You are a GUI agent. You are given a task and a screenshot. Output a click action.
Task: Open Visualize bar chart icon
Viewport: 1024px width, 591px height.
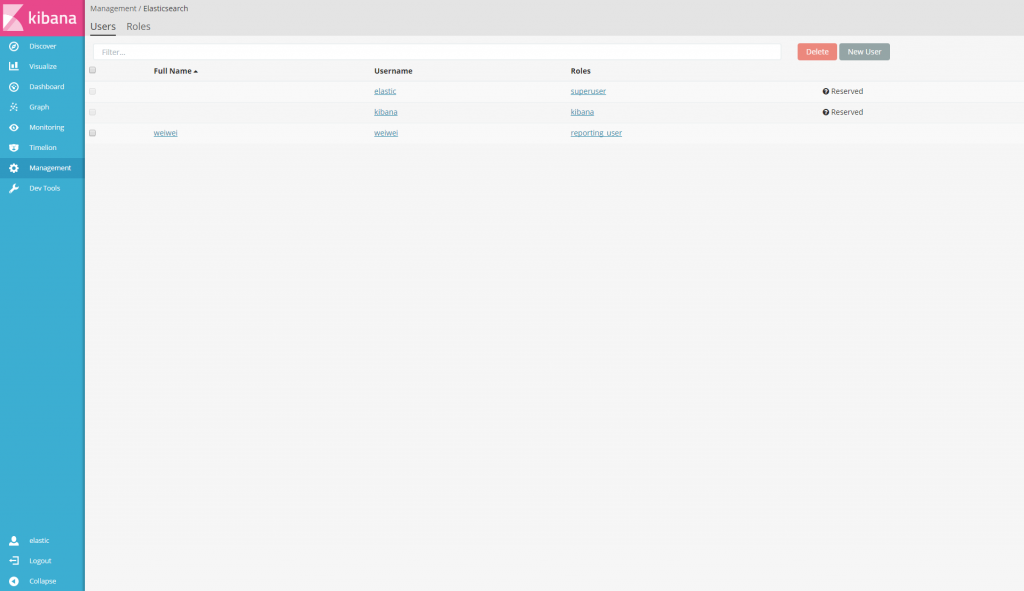tap(14, 67)
